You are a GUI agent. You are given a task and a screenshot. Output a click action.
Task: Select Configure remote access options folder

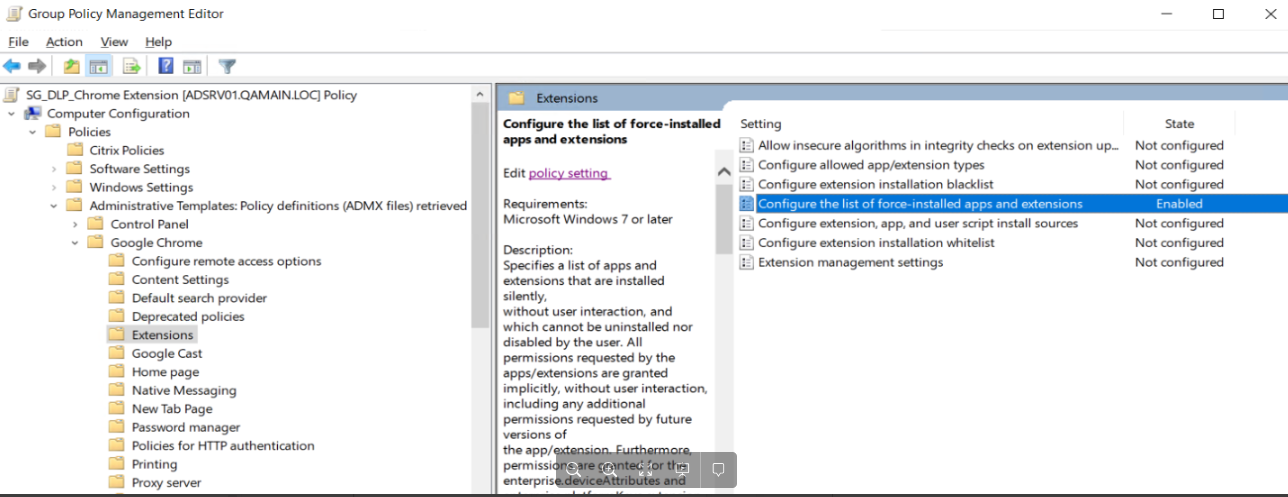pyautogui.click(x=226, y=261)
